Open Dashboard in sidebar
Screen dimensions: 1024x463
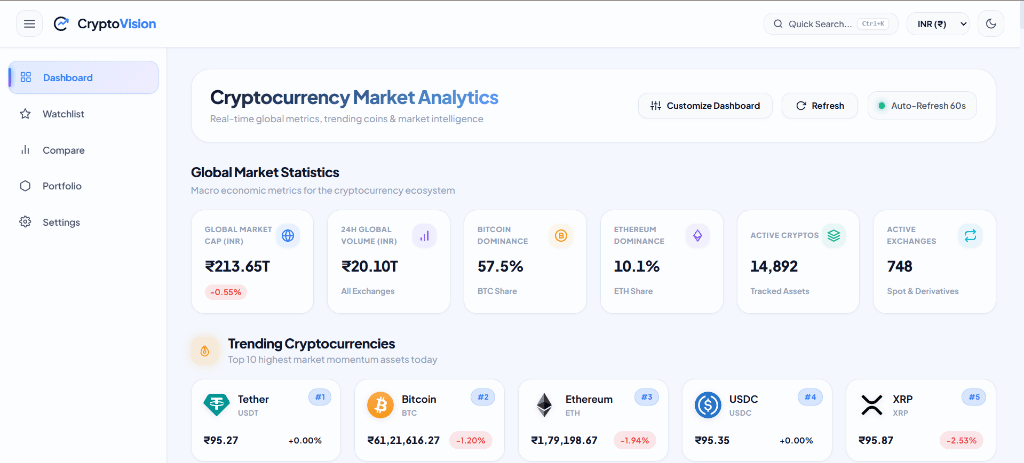click(x=84, y=78)
